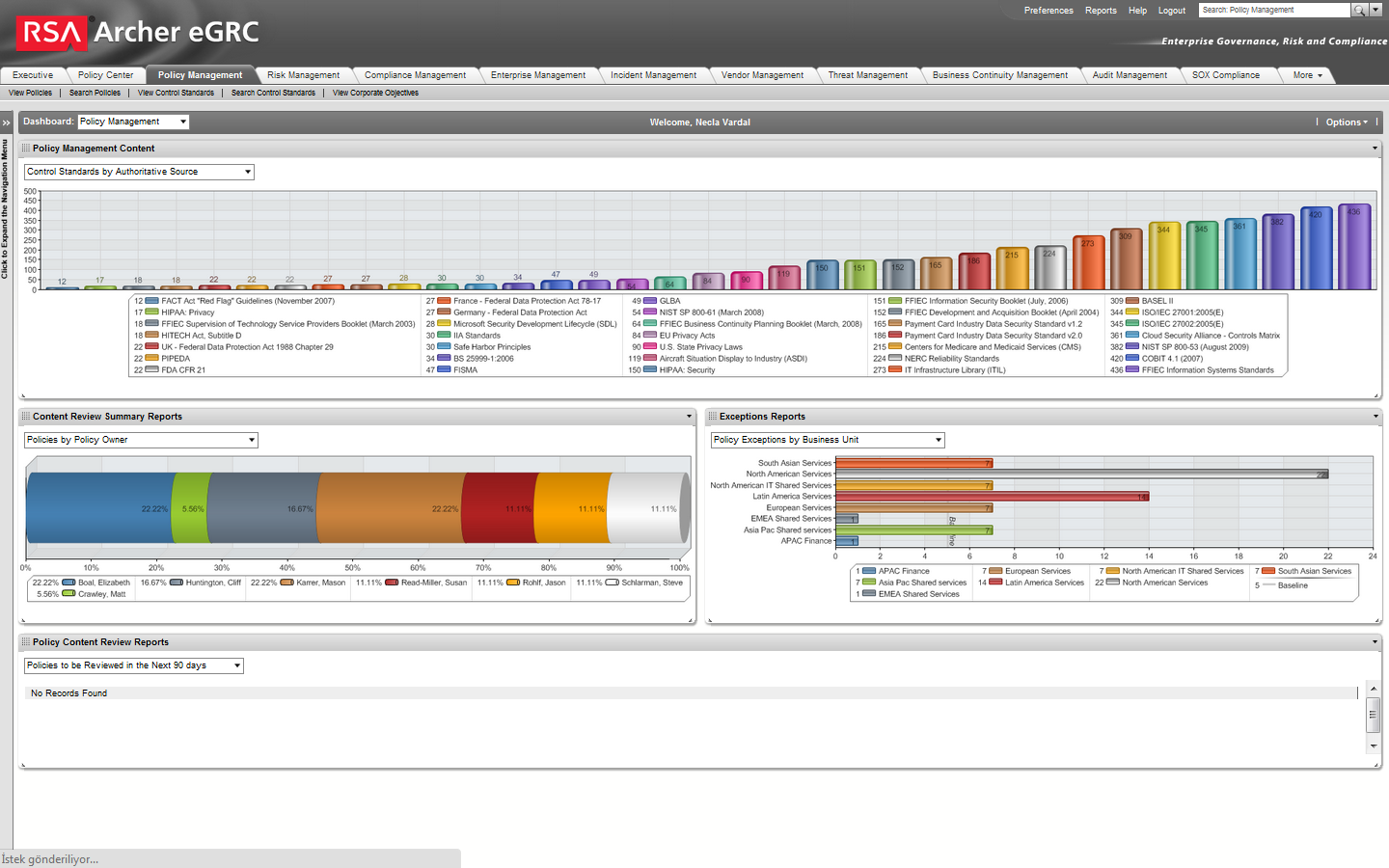The image size is (1389, 868).
Task: Click the RSA Archer eGRC logo
Action: 138,32
